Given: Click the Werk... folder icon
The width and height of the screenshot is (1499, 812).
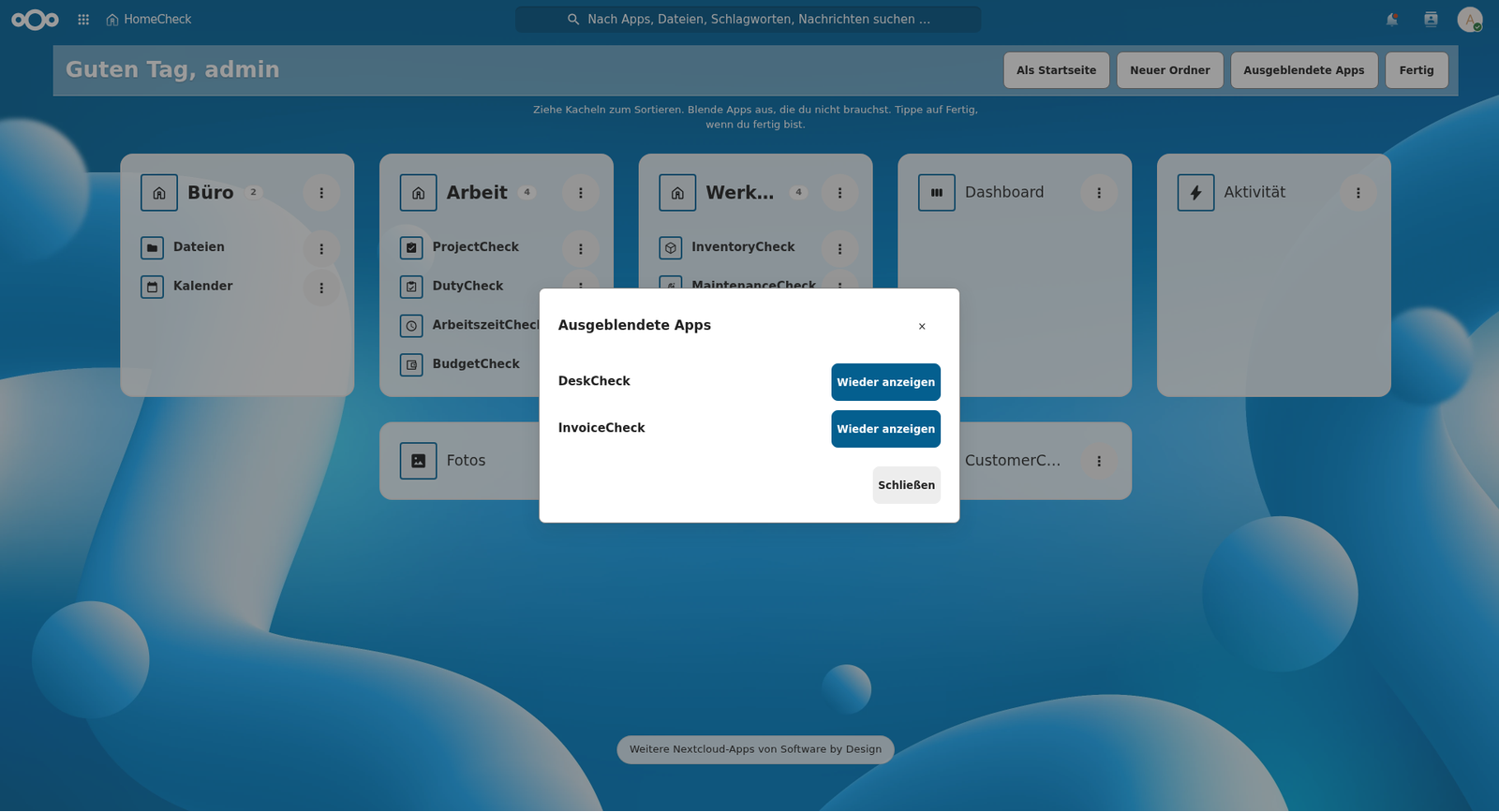Looking at the screenshot, I should point(677,193).
